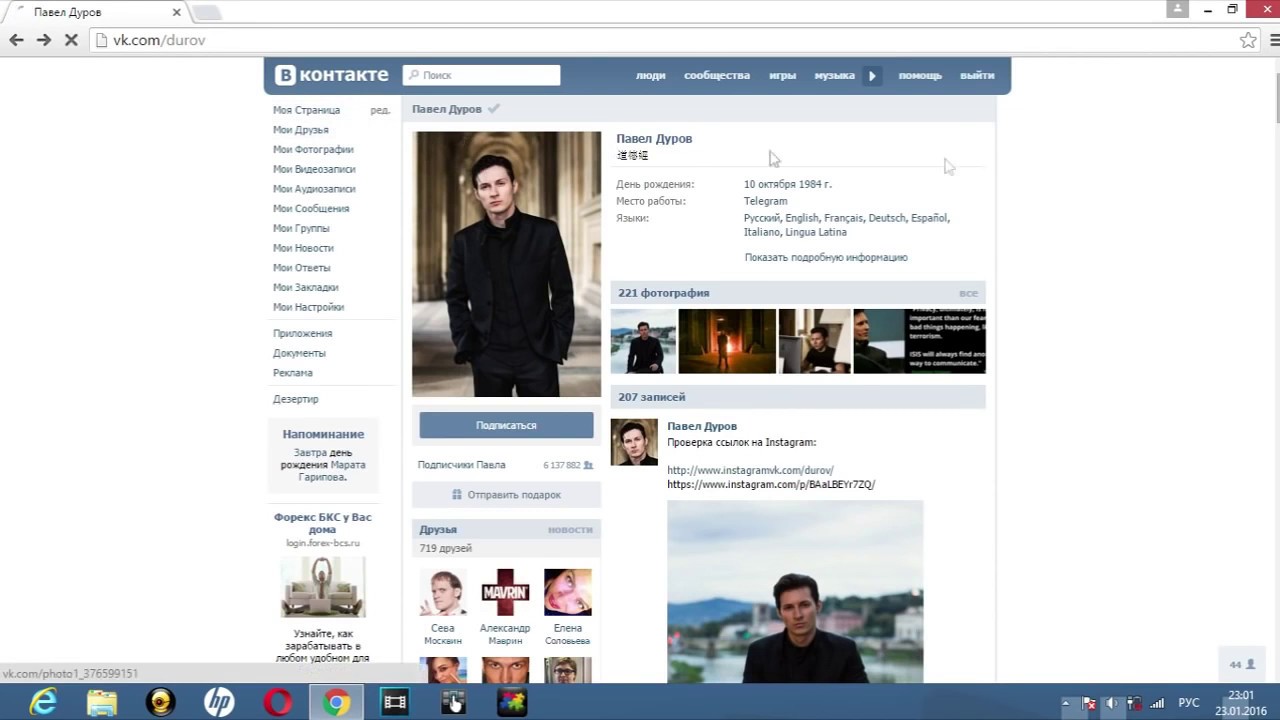Viewport: 1280px width, 720px height.
Task: Open Мои Друзья in sidebar
Action: (300, 130)
